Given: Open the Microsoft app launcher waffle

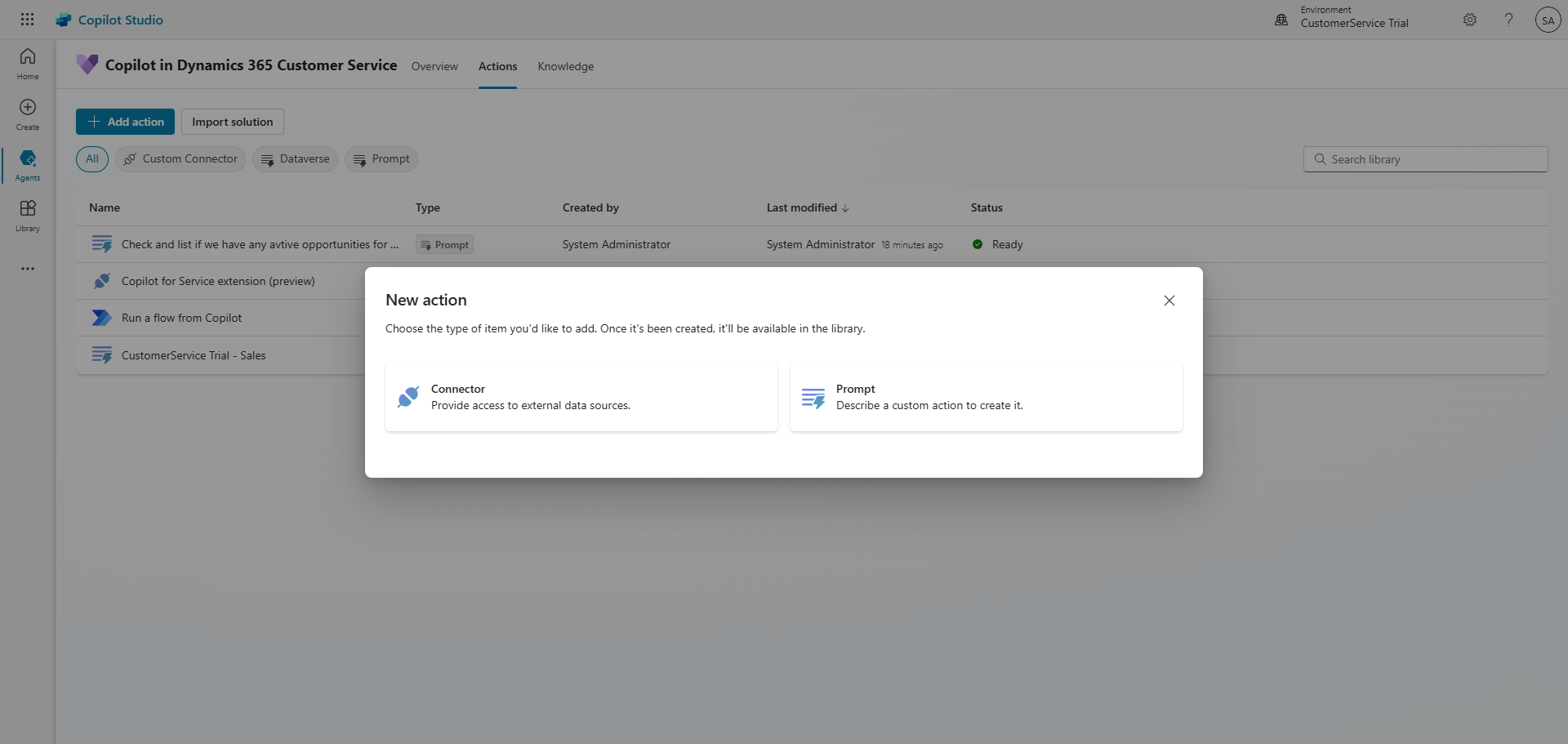Looking at the screenshot, I should pos(27,19).
